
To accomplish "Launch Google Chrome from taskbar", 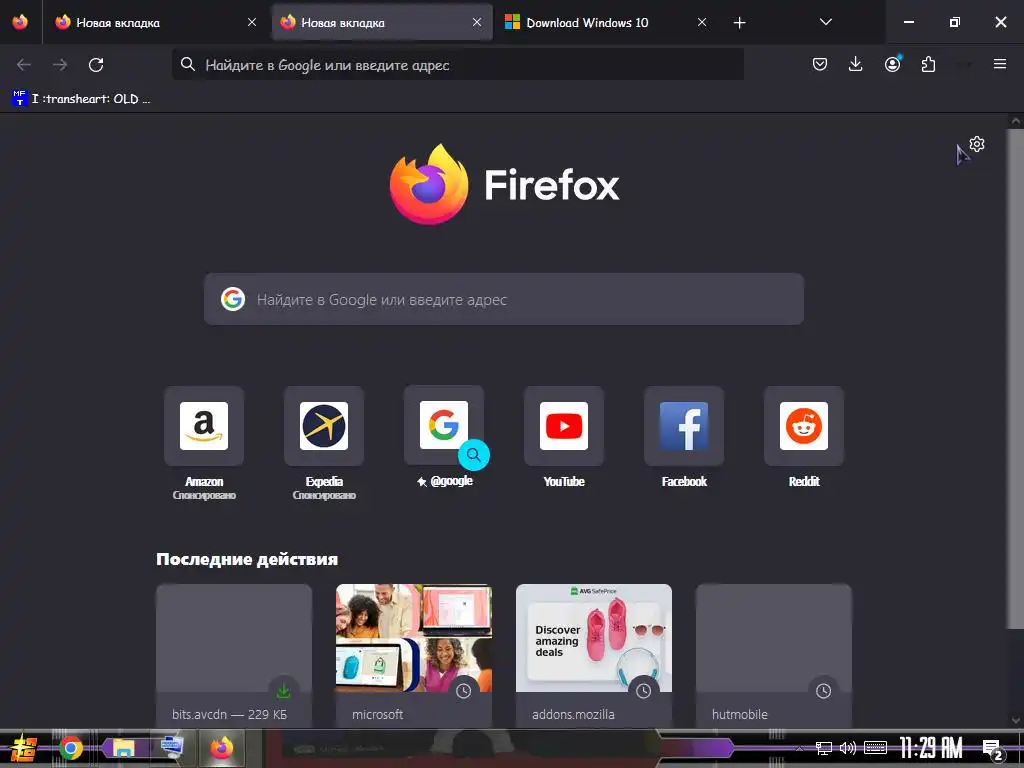I will 71,748.
